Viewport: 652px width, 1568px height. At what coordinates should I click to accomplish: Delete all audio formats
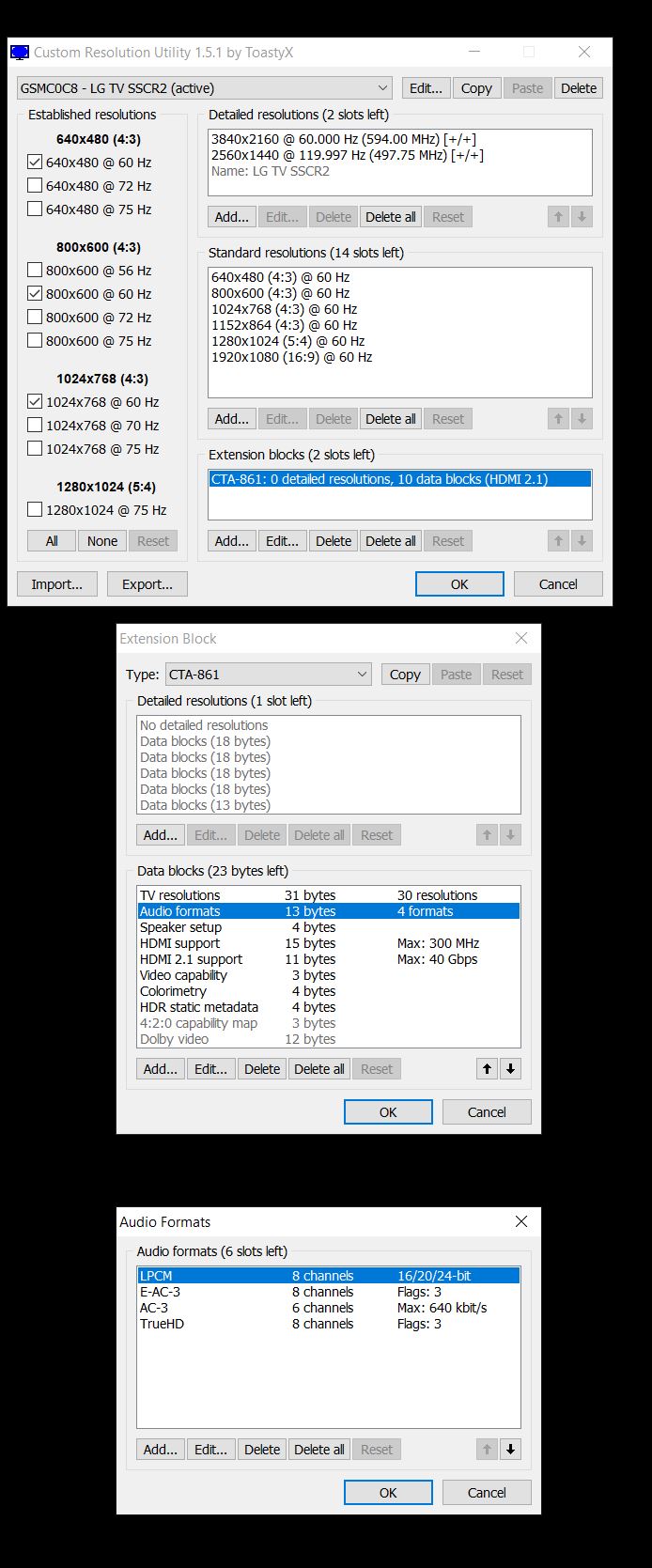(318, 1450)
